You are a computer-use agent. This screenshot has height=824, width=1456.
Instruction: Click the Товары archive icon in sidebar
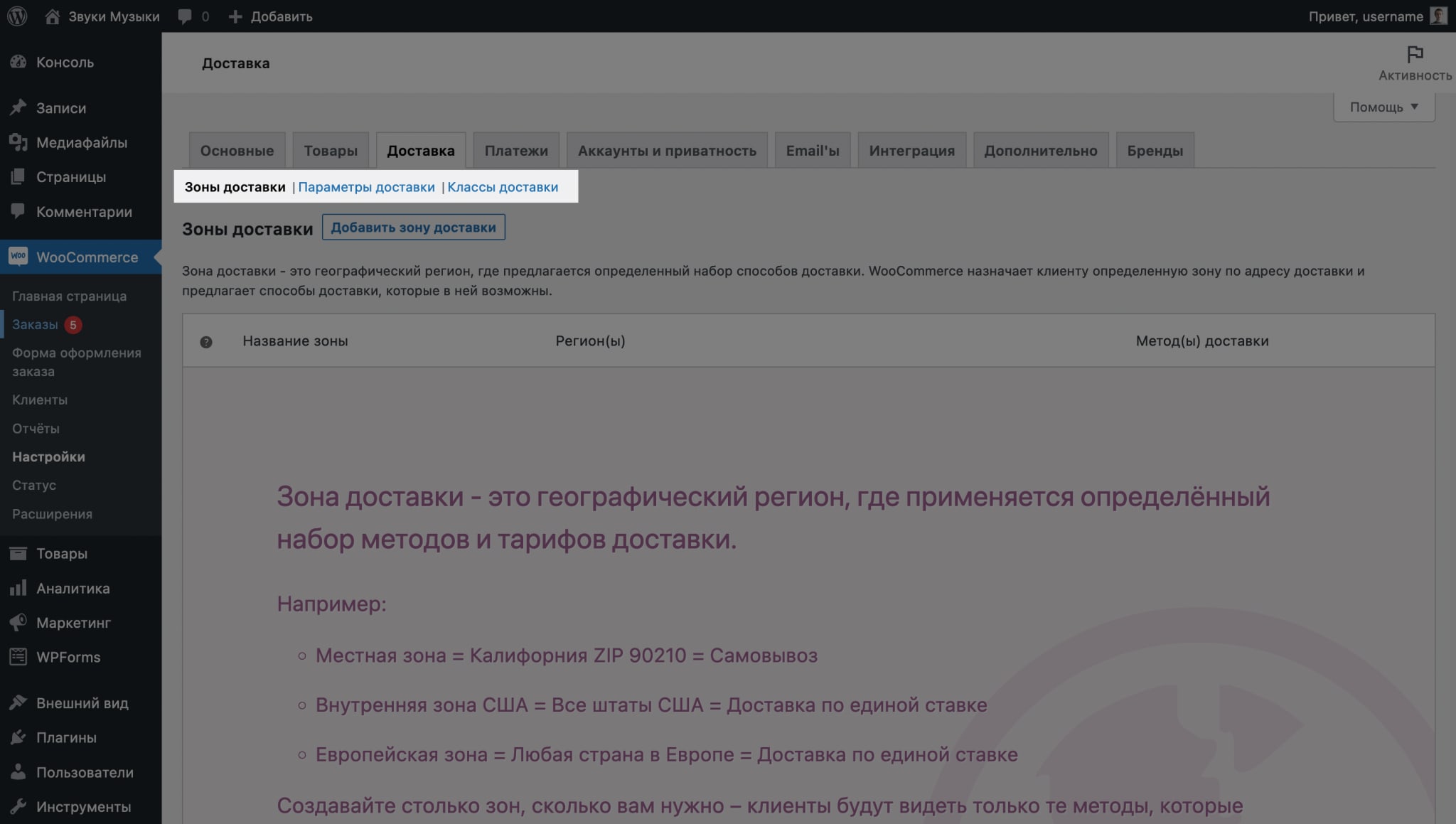[18, 553]
